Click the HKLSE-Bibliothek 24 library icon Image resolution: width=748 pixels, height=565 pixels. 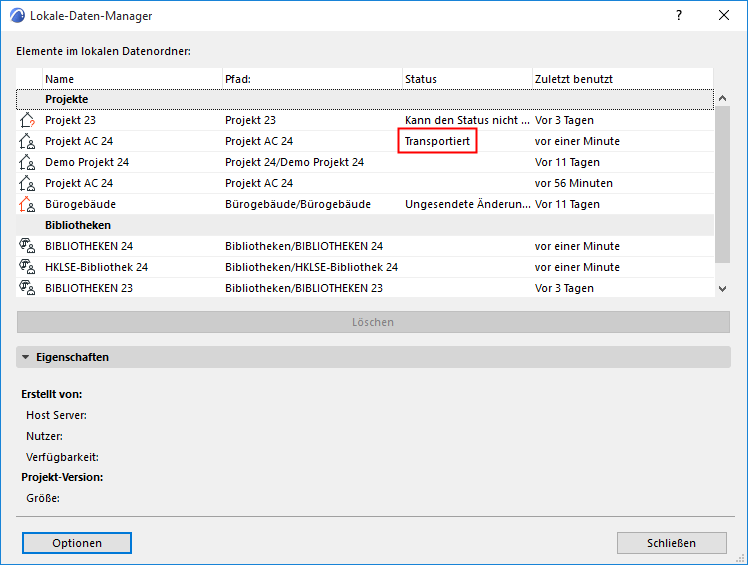coord(27,267)
